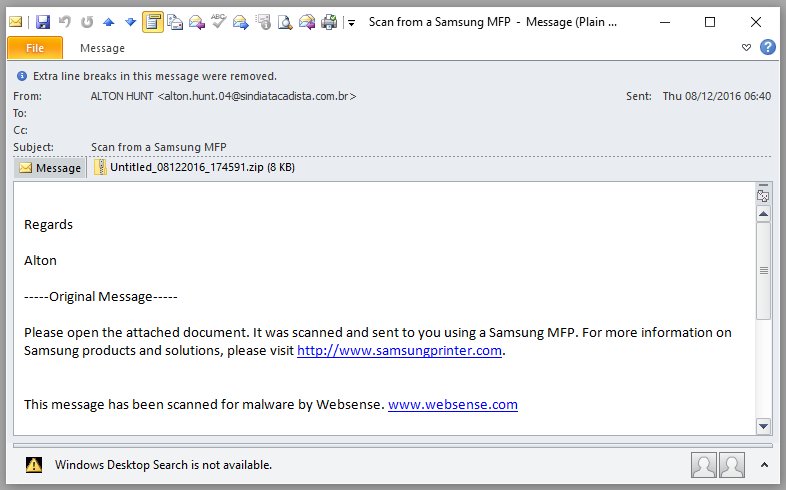The height and width of the screenshot is (490, 786).
Task: Maximize the message window
Action: click(710, 22)
